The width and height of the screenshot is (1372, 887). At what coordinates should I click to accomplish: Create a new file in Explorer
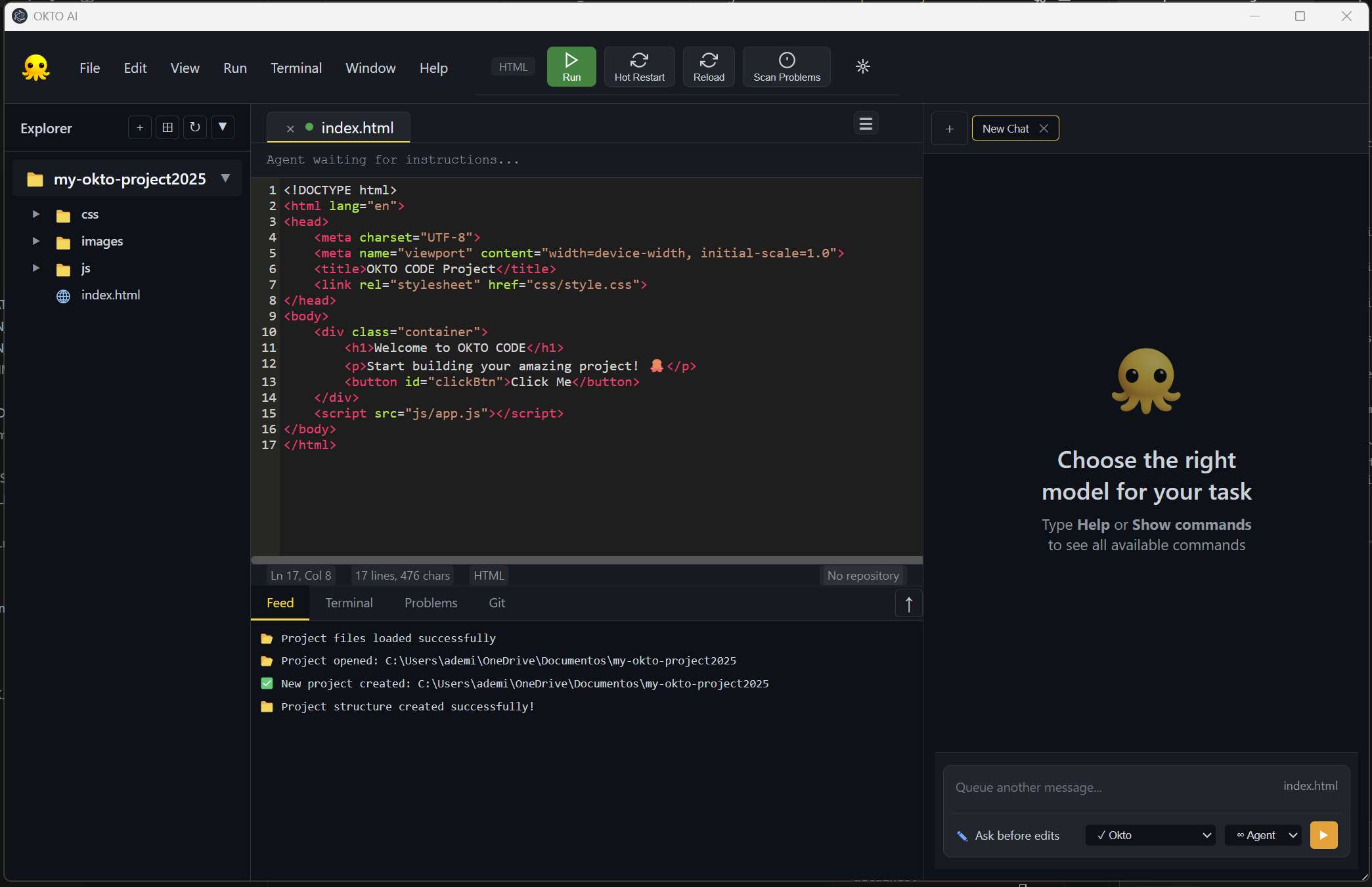point(139,127)
